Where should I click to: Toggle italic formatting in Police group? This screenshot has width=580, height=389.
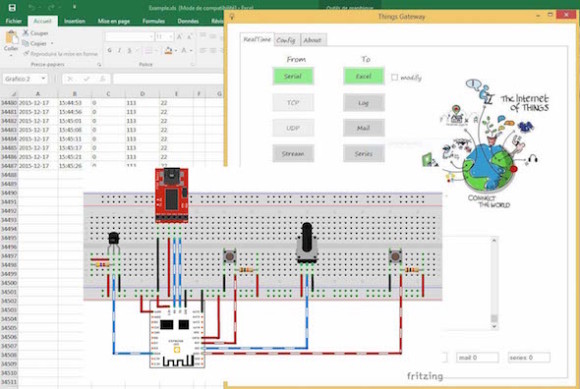(x=119, y=51)
